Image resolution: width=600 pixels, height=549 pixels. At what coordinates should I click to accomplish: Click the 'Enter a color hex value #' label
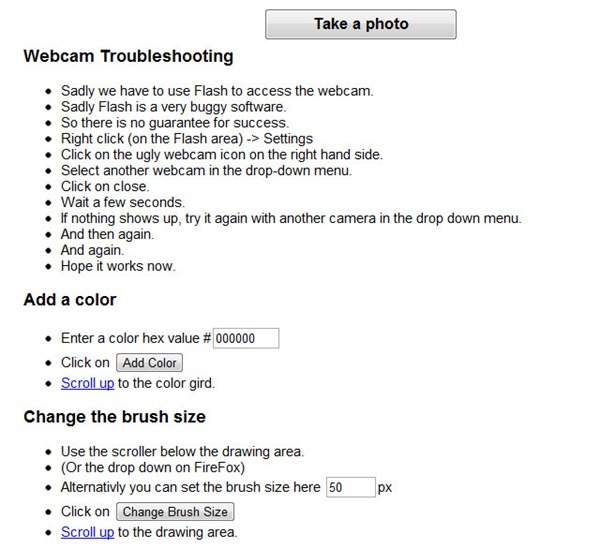point(136,339)
